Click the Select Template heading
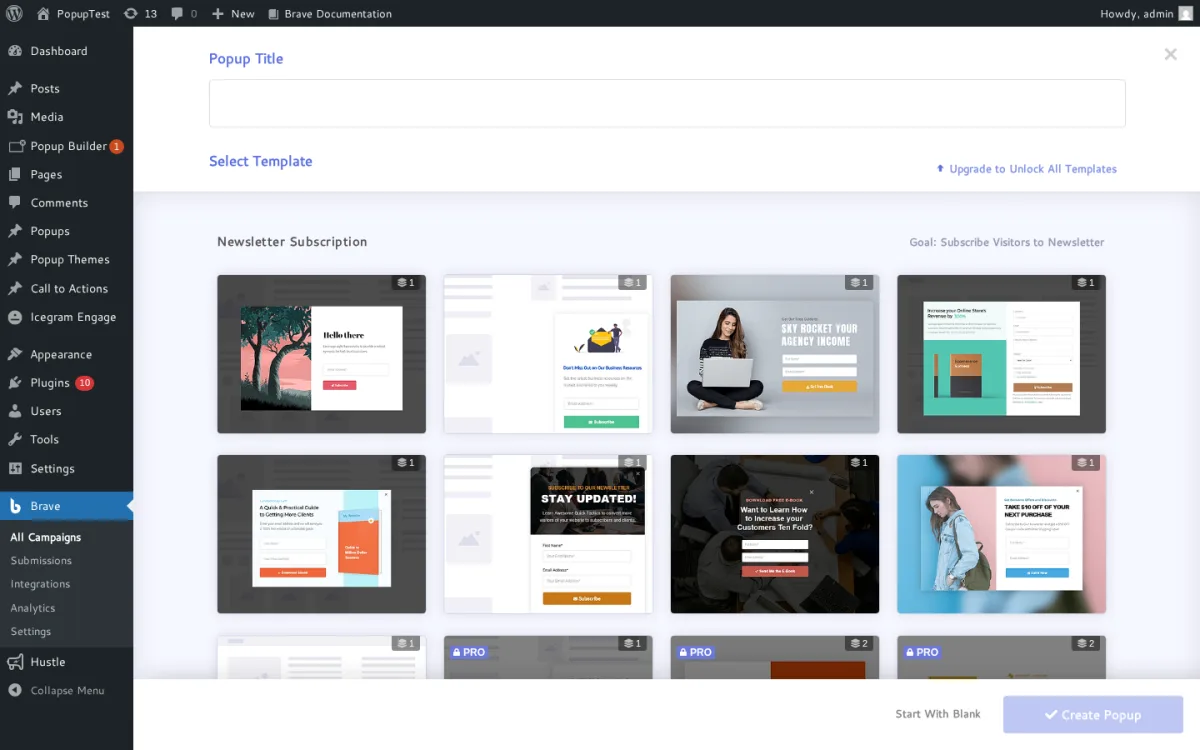This screenshot has height=750, width=1200. 261,161
